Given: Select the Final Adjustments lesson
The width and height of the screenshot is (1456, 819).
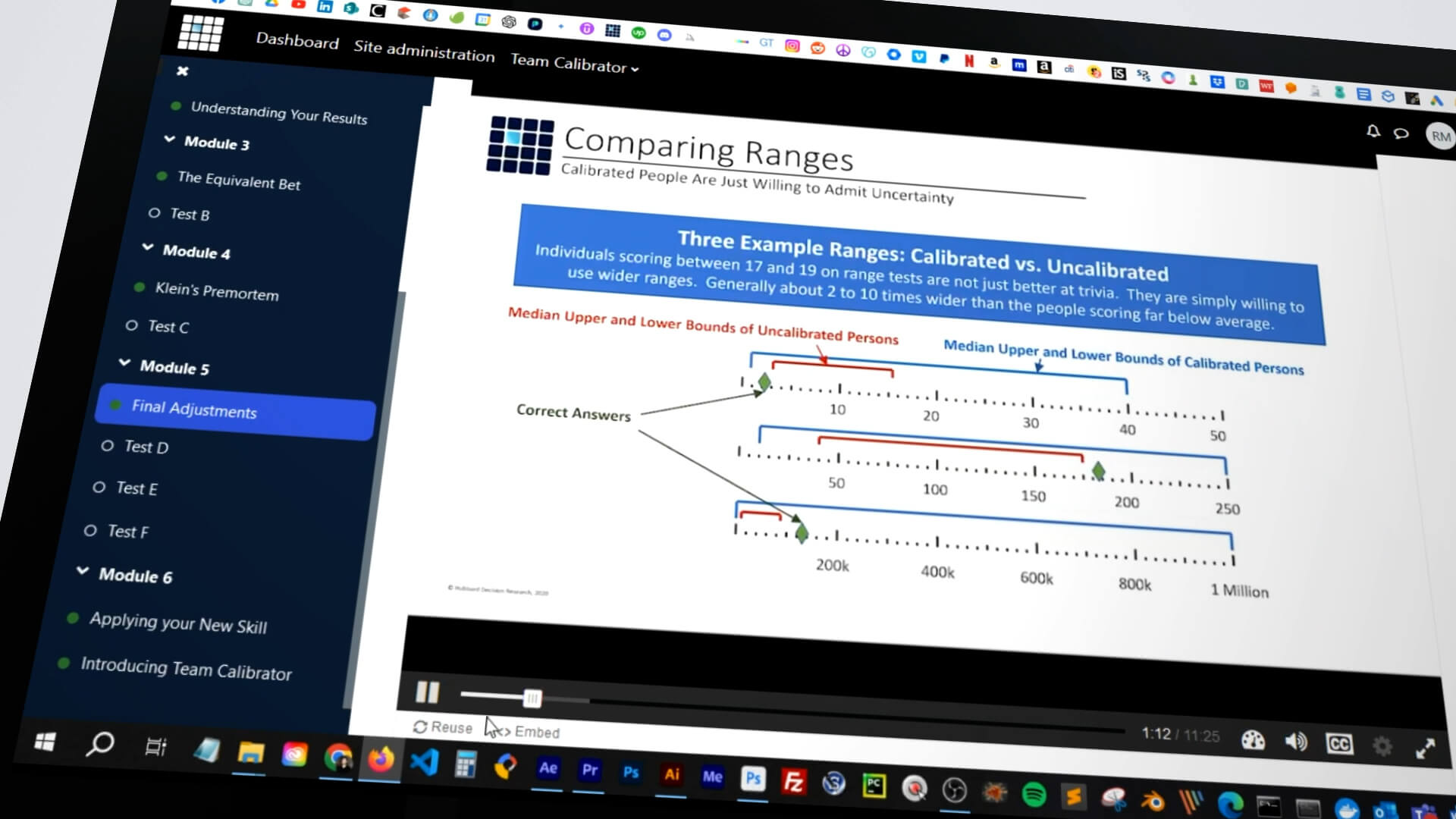Looking at the screenshot, I should [235, 411].
